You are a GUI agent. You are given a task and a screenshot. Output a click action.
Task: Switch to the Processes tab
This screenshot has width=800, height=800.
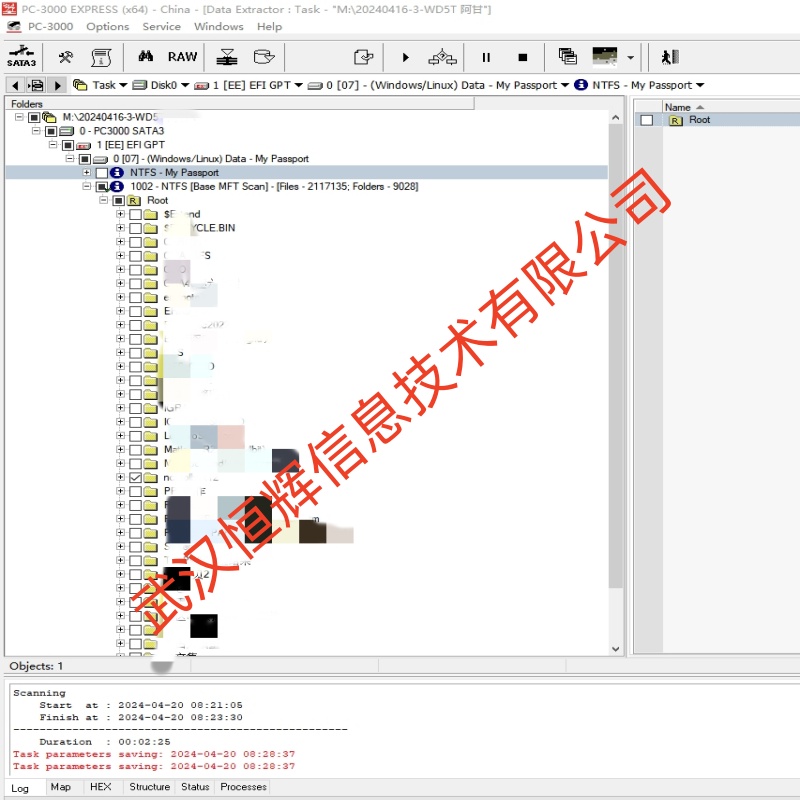[x=243, y=787]
